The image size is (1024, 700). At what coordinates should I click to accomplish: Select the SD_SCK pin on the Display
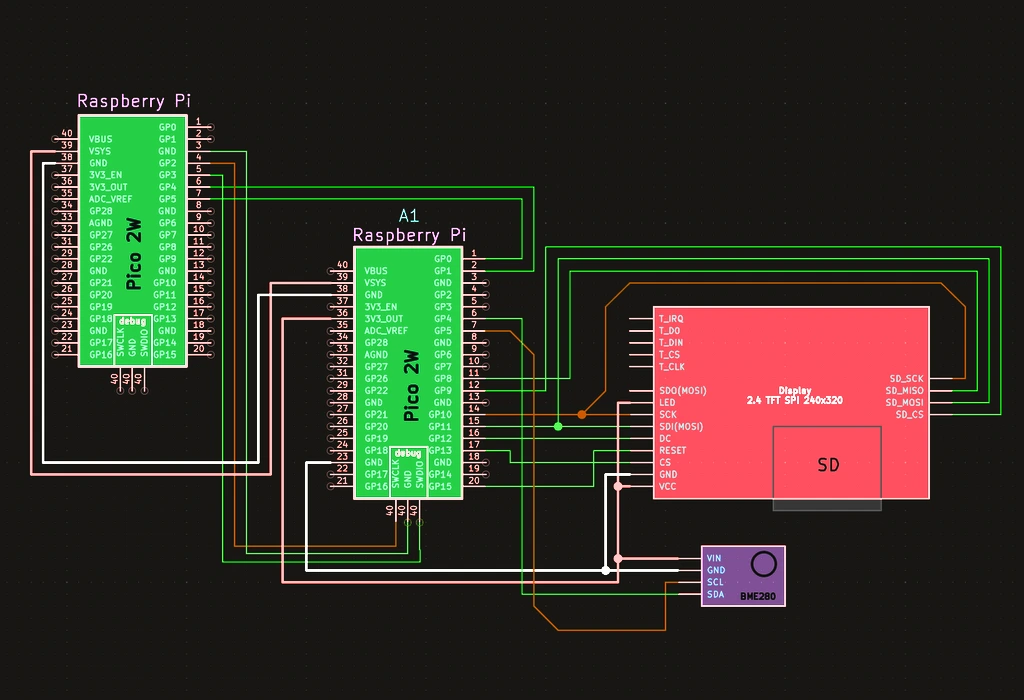906,379
